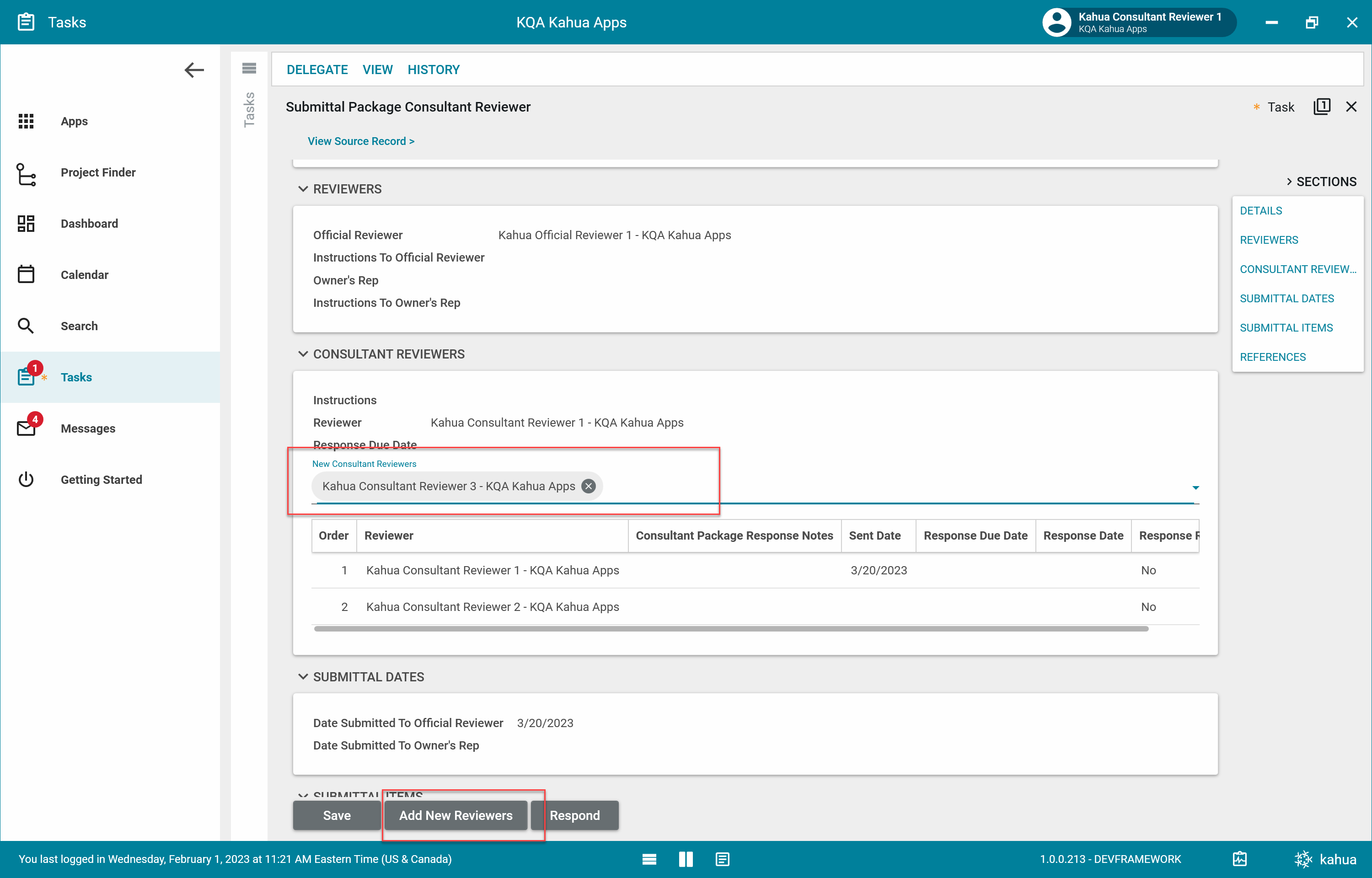The image size is (1372, 878).
Task: Open Project Finder from the sidebar
Action: (97, 172)
